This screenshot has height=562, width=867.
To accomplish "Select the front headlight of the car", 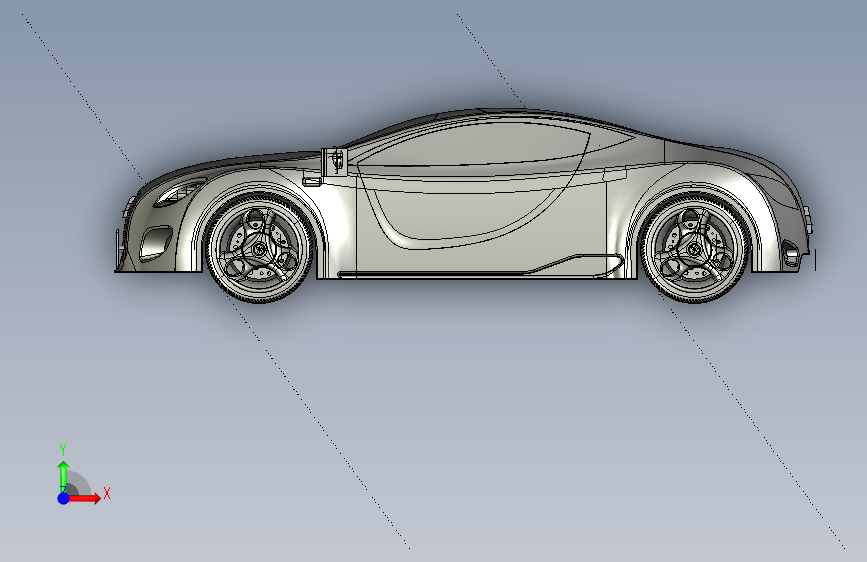I will pos(179,192).
